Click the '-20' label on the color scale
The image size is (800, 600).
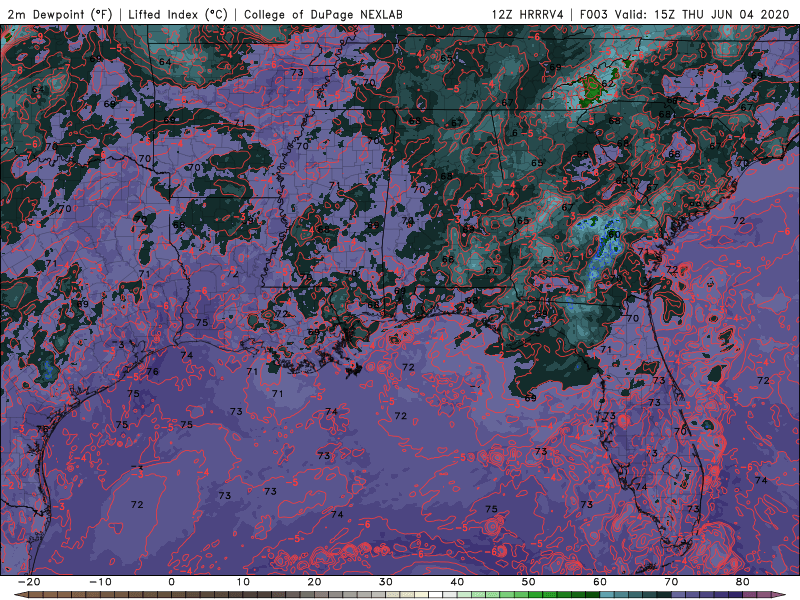[29, 582]
